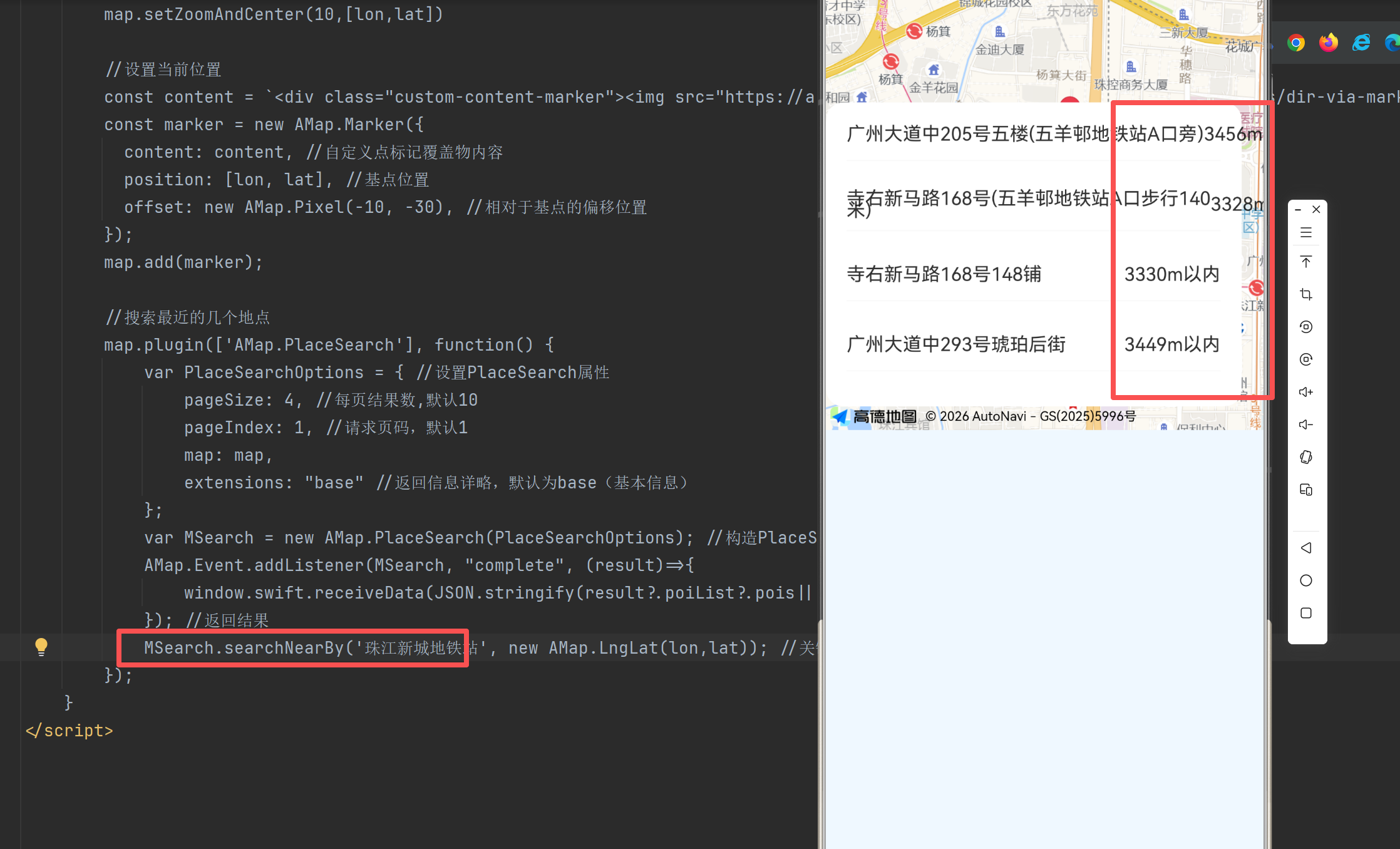Rotate emulator screen counterclockwise
Image resolution: width=1400 pixels, height=849 pixels.
point(1306,327)
